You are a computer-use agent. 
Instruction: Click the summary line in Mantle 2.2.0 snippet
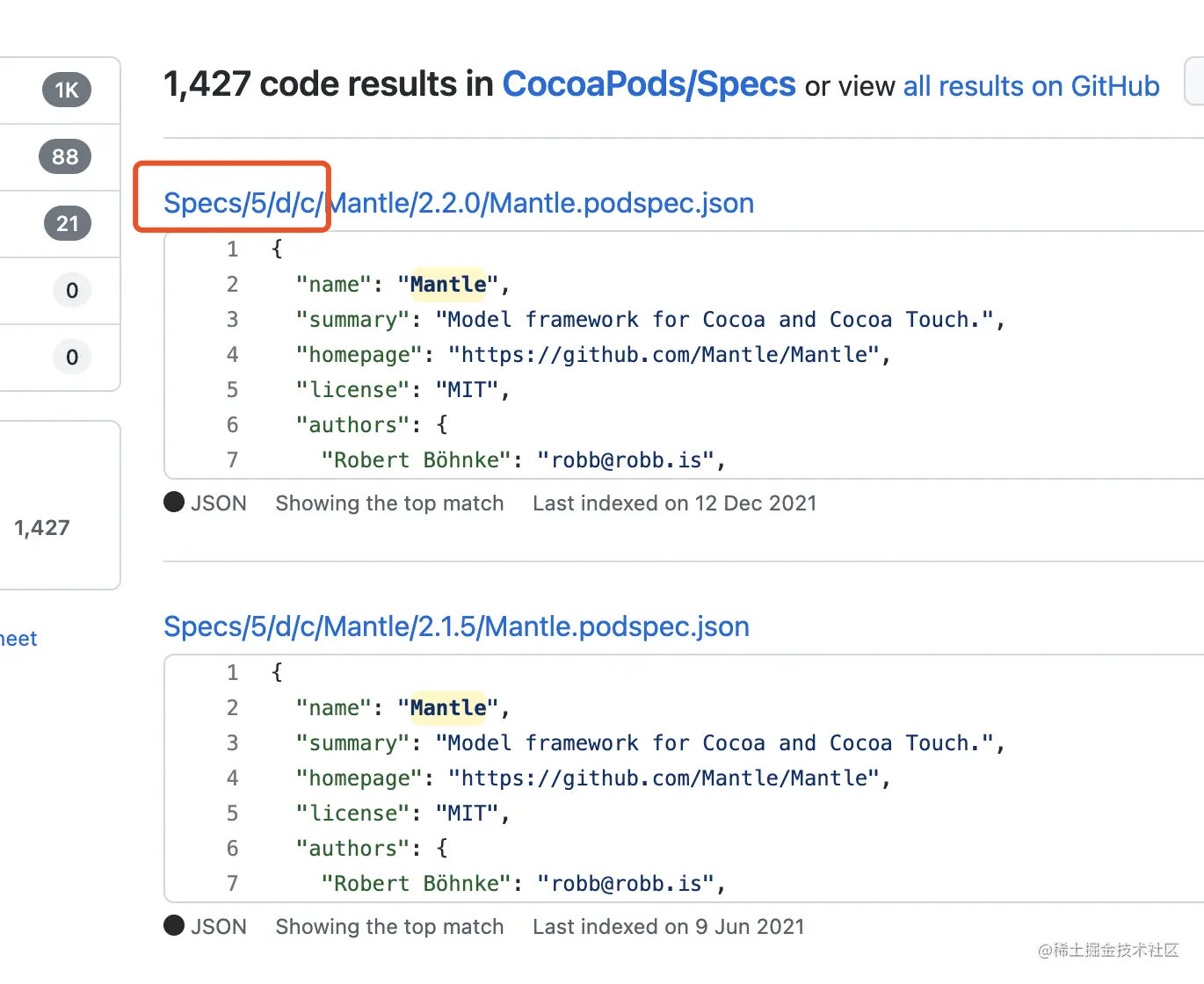point(650,320)
